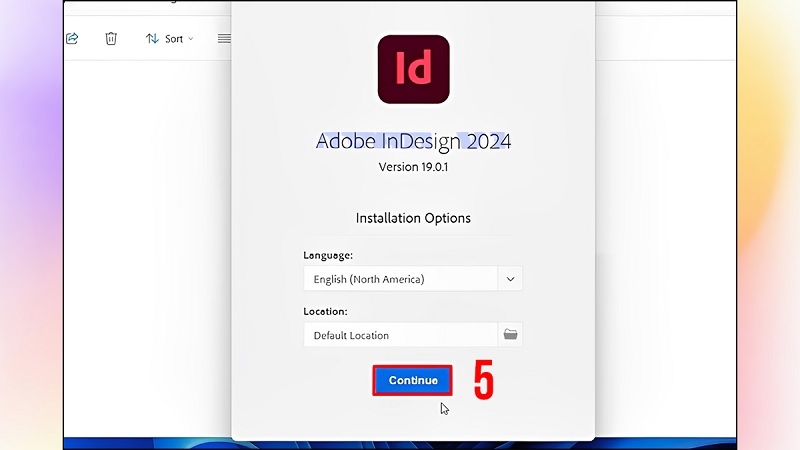Click the Adobe InDesign 2024 title
800x450 pixels.
(x=413, y=141)
